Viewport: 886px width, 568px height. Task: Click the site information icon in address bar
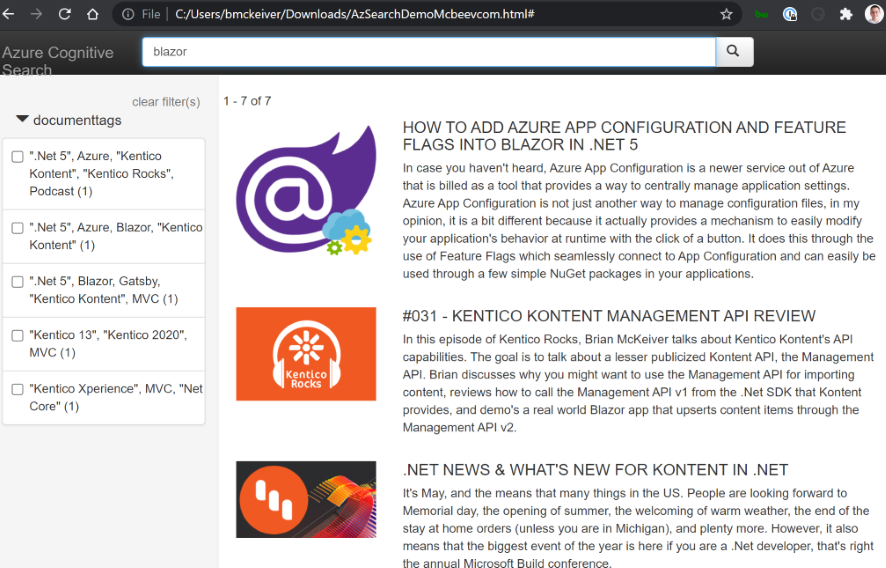[128, 14]
